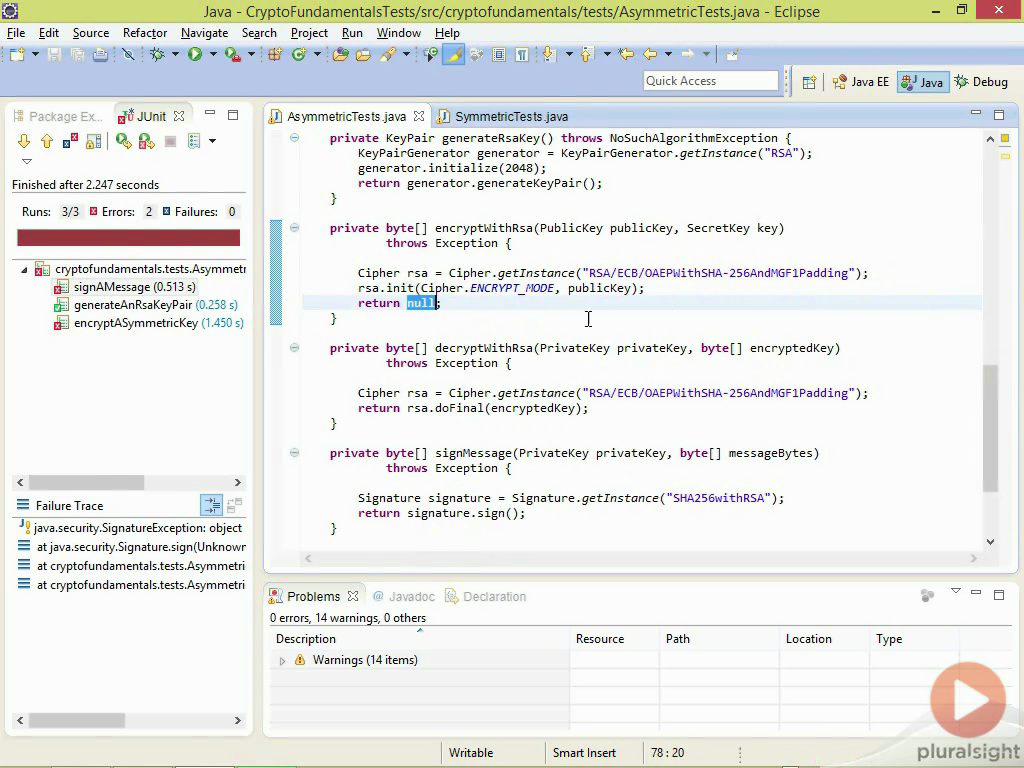Click the New file toolbar icon
Viewport: 1024px width, 768px height.
[17, 55]
